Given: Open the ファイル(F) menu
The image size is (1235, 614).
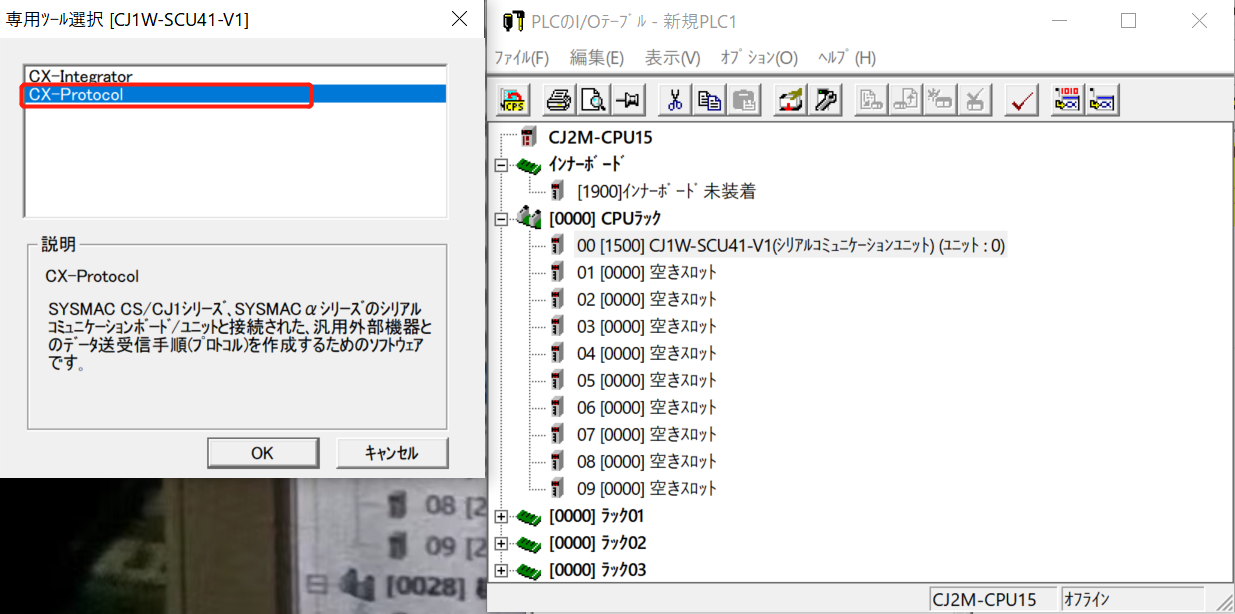Looking at the screenshot, I should (522, 58).
